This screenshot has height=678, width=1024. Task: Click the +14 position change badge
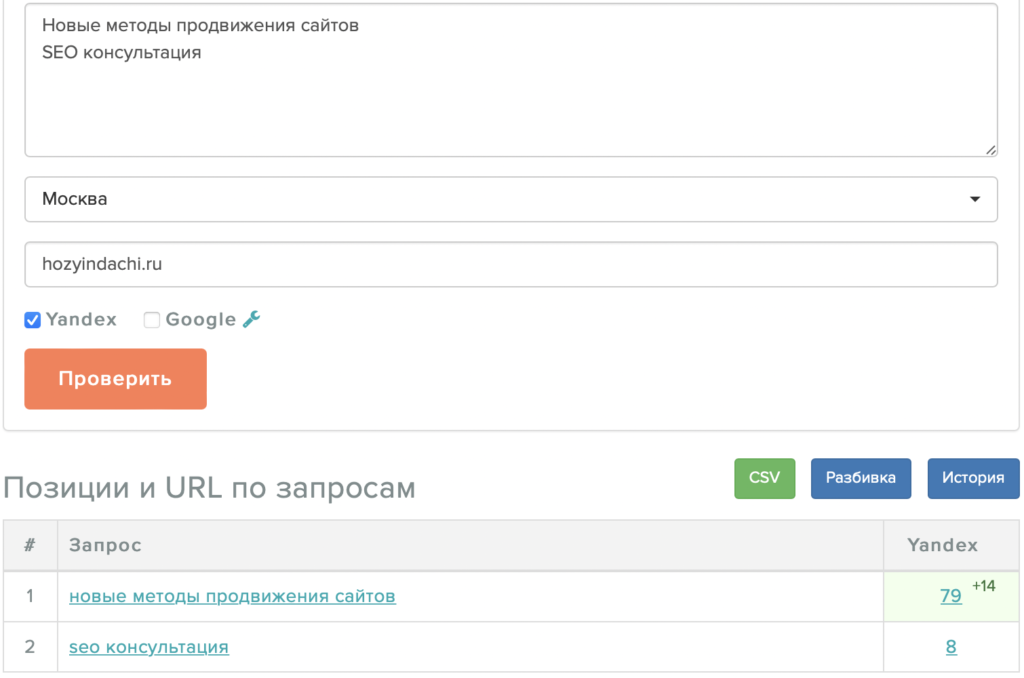(x=984, y=586)
